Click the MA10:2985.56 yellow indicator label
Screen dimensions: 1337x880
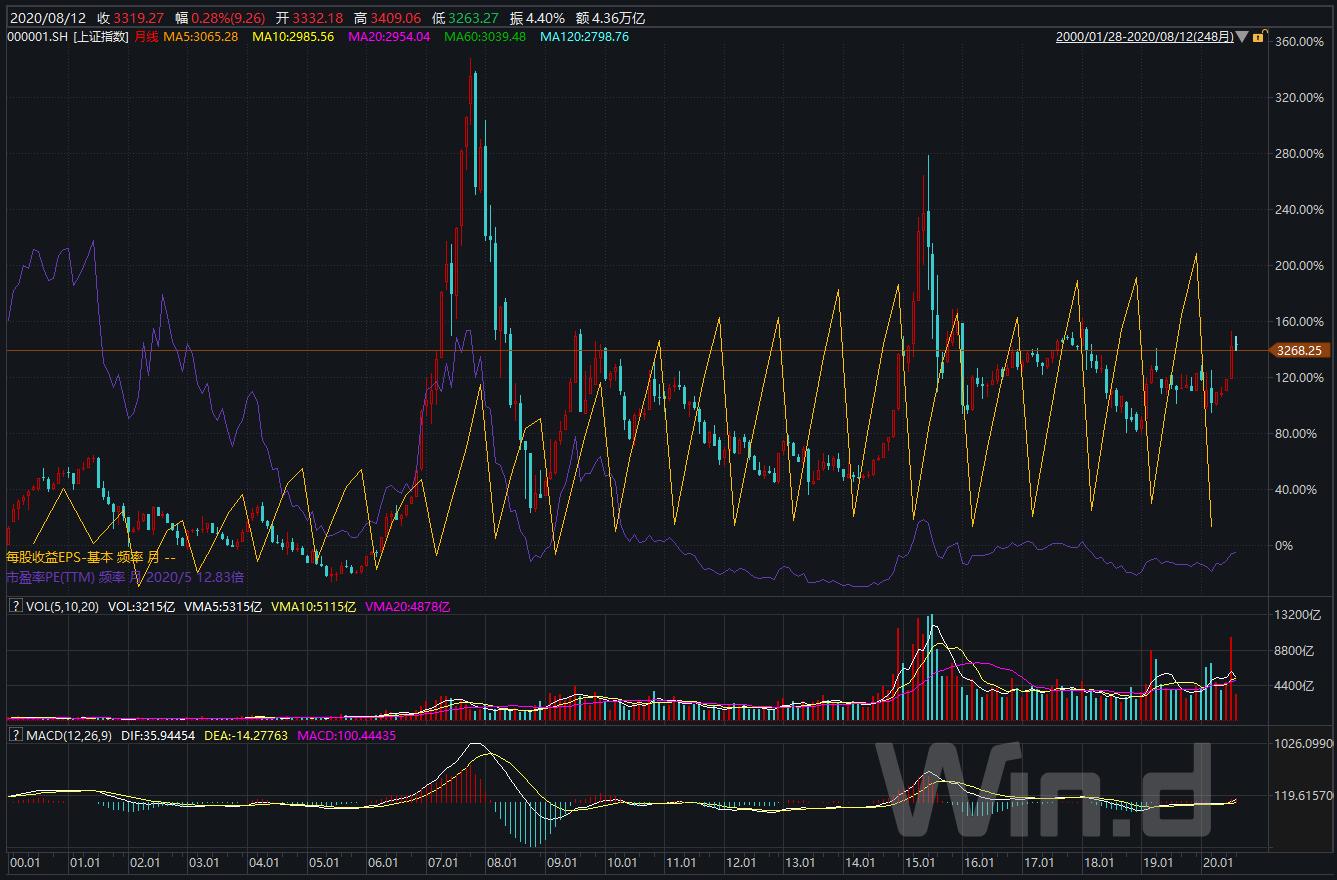[292, 37]
